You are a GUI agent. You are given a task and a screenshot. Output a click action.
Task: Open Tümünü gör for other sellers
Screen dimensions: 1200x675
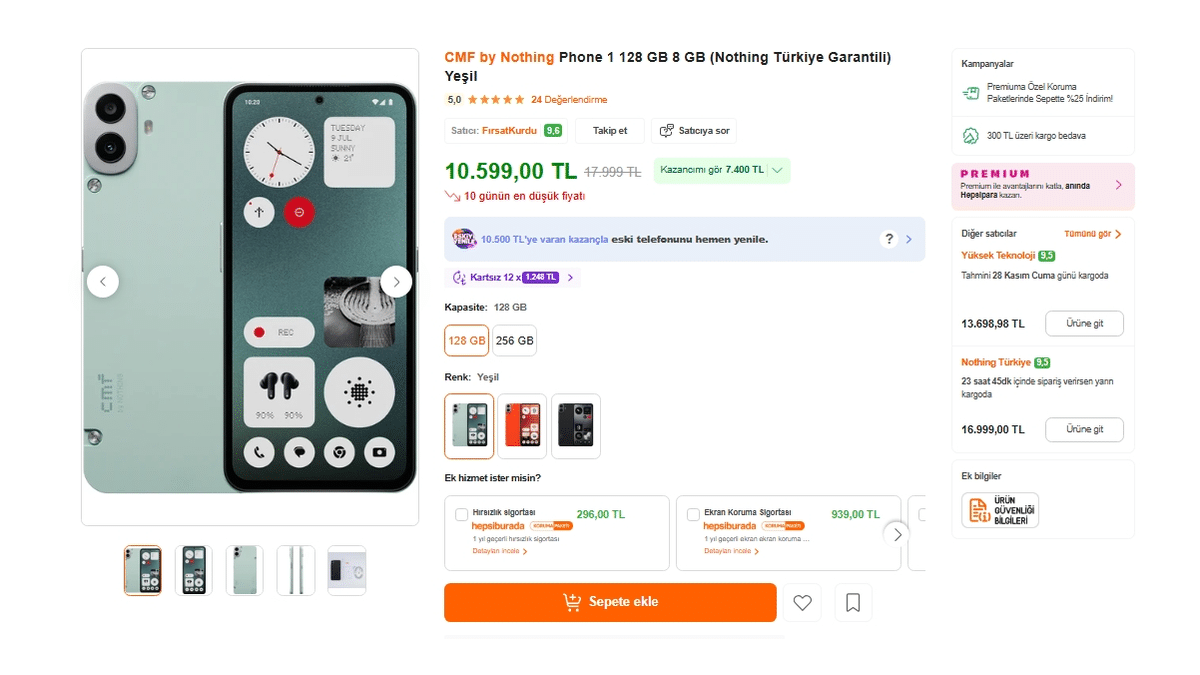tap(1088, 233)
